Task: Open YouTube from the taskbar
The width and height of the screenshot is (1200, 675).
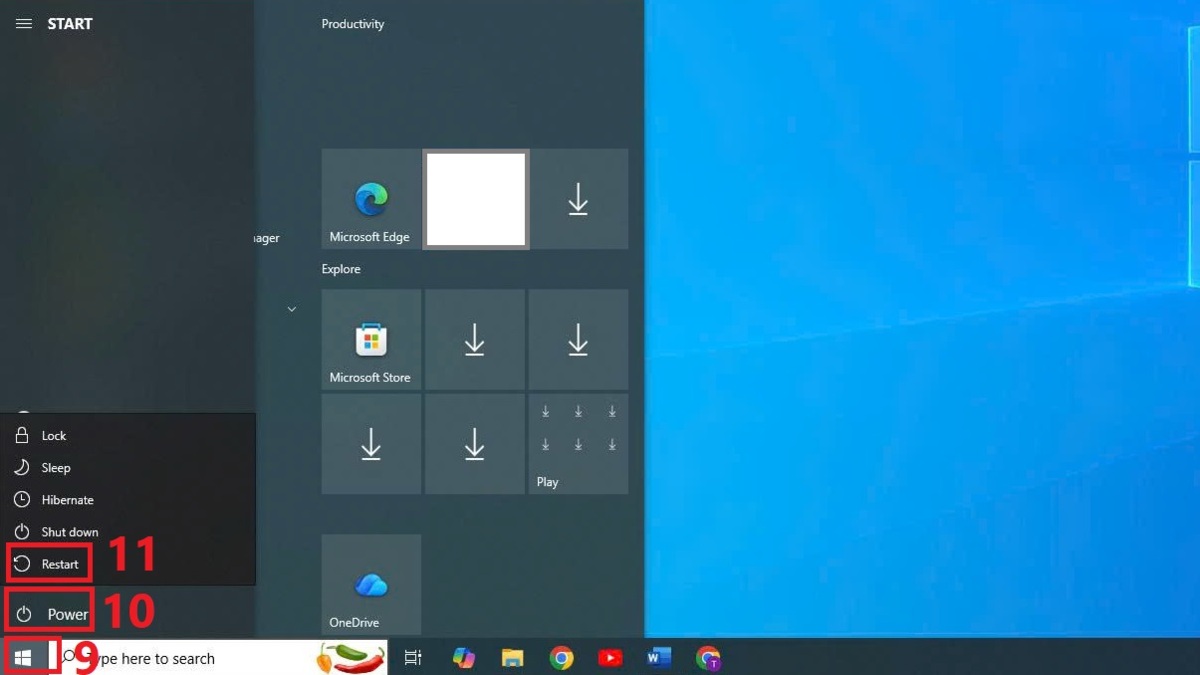Action: (x=609, y=657)
